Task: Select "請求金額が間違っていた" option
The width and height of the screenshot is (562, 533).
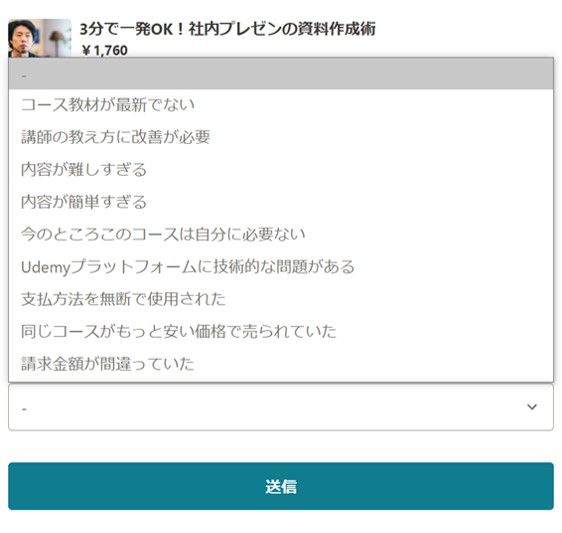Action: point(281,364)
